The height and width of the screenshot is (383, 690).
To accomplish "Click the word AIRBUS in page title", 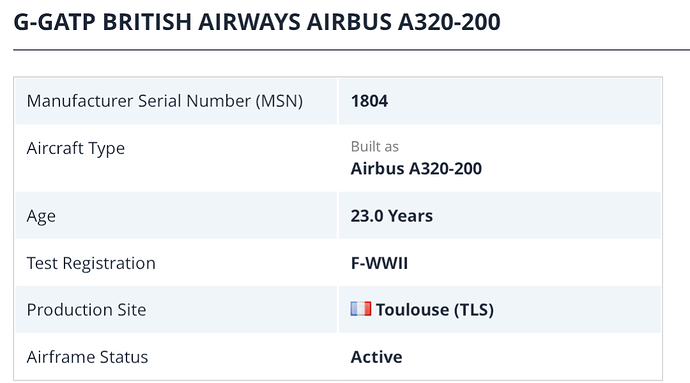I will tap(349, 22).
